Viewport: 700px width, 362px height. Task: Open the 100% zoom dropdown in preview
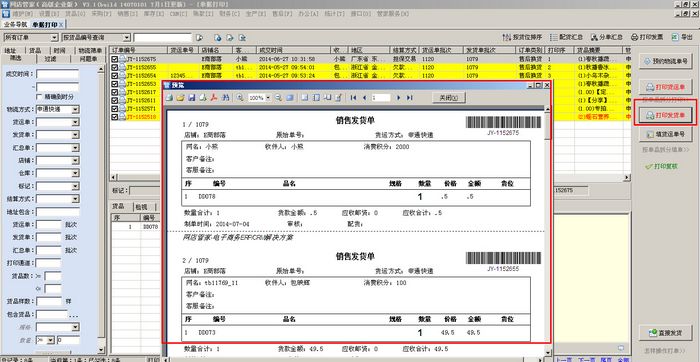click(x=268, y=98)
